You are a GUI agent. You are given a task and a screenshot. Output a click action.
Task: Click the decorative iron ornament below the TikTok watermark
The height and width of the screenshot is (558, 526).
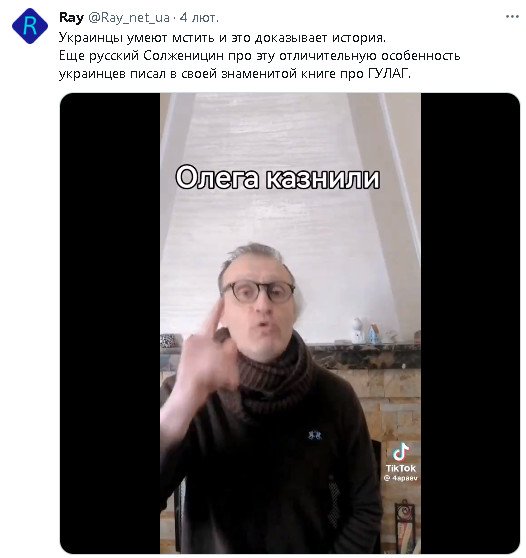tap(405, 516)
